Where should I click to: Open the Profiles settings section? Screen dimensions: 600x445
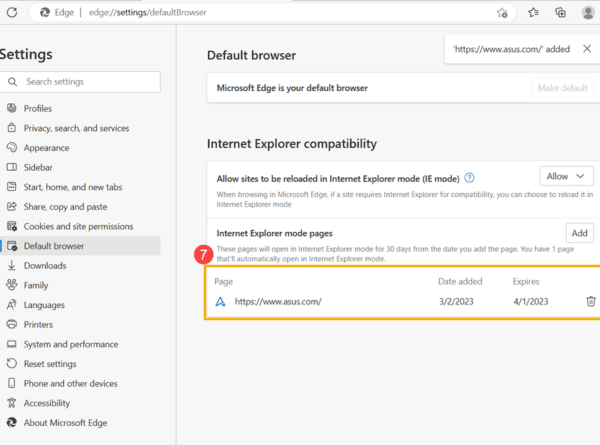[x=38, y=108]
